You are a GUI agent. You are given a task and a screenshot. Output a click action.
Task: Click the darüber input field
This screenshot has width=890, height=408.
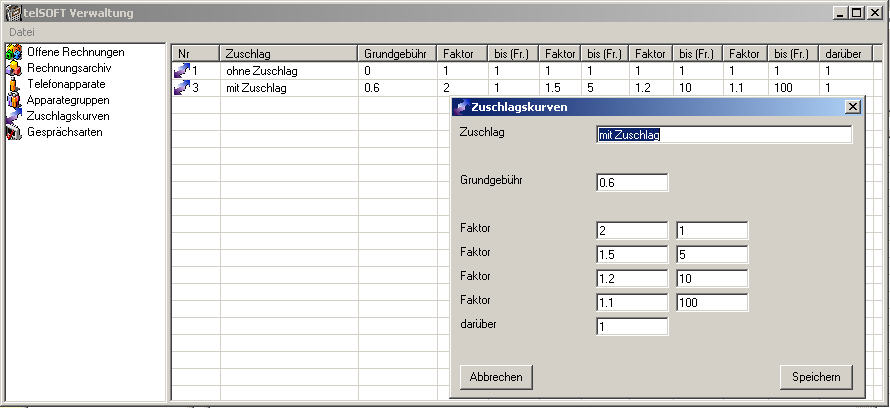point(632,326)
